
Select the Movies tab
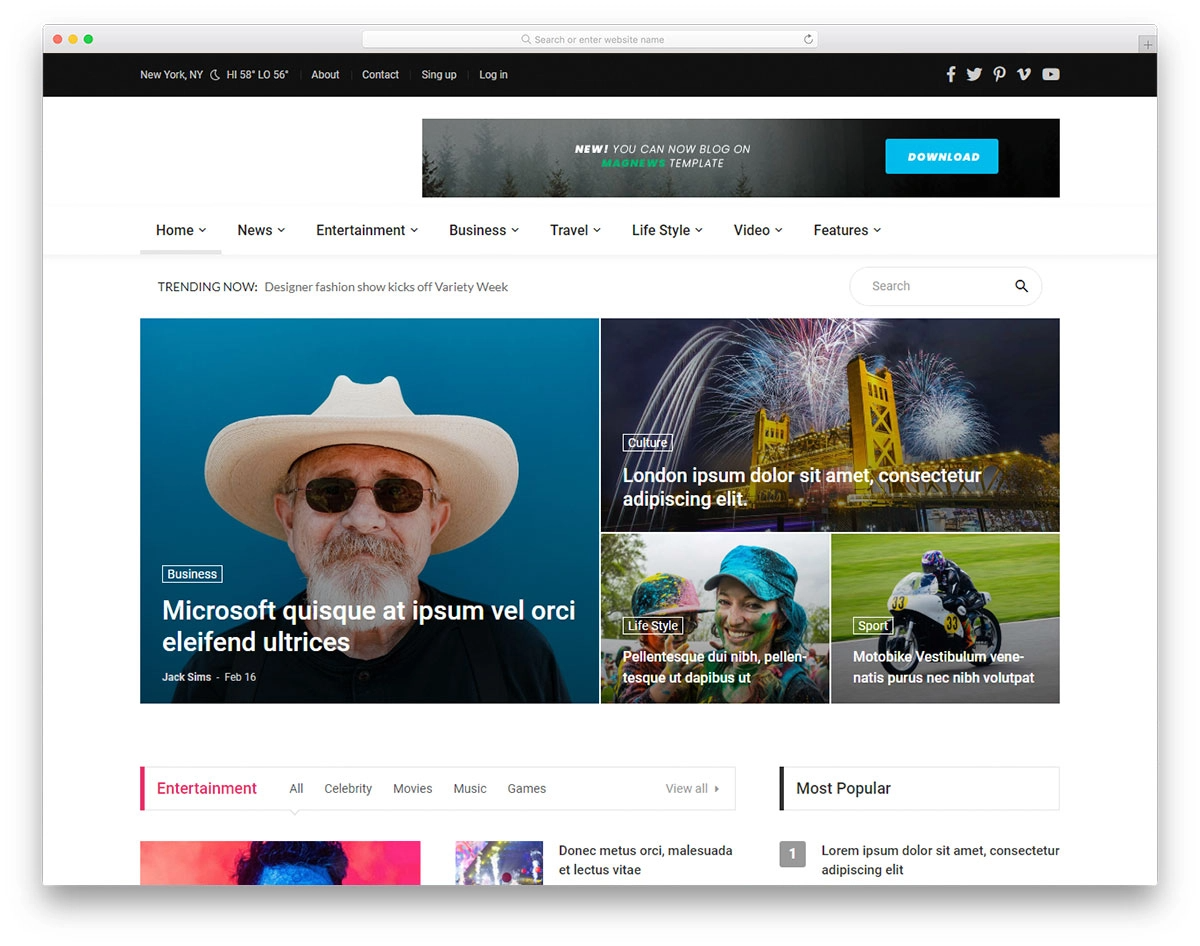[x=412, y=789]
